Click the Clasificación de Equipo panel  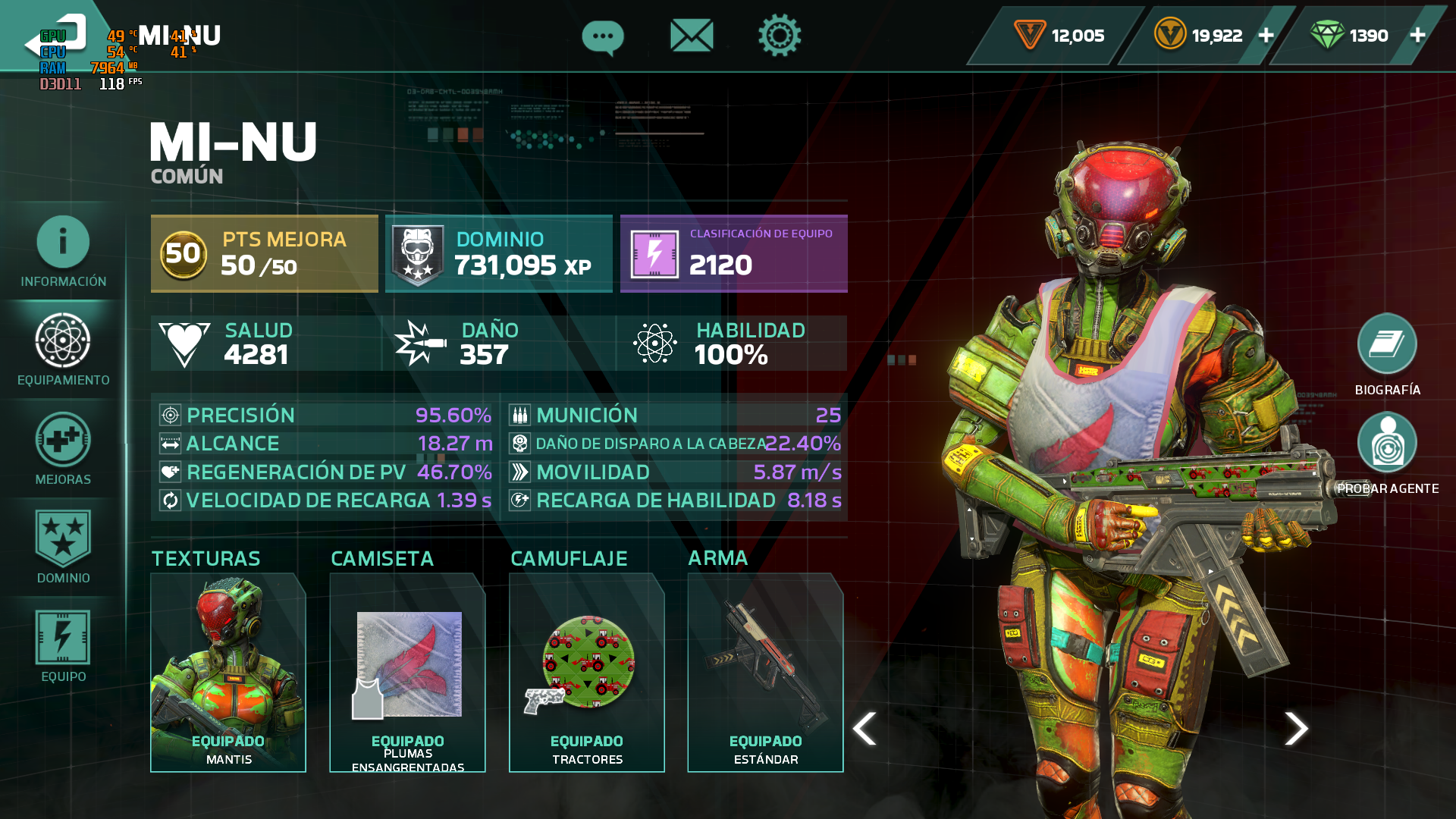(734, 253)
